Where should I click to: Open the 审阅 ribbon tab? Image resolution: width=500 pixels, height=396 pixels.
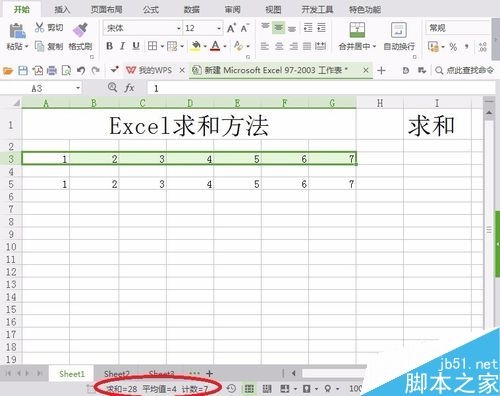[x=232, y=9]
